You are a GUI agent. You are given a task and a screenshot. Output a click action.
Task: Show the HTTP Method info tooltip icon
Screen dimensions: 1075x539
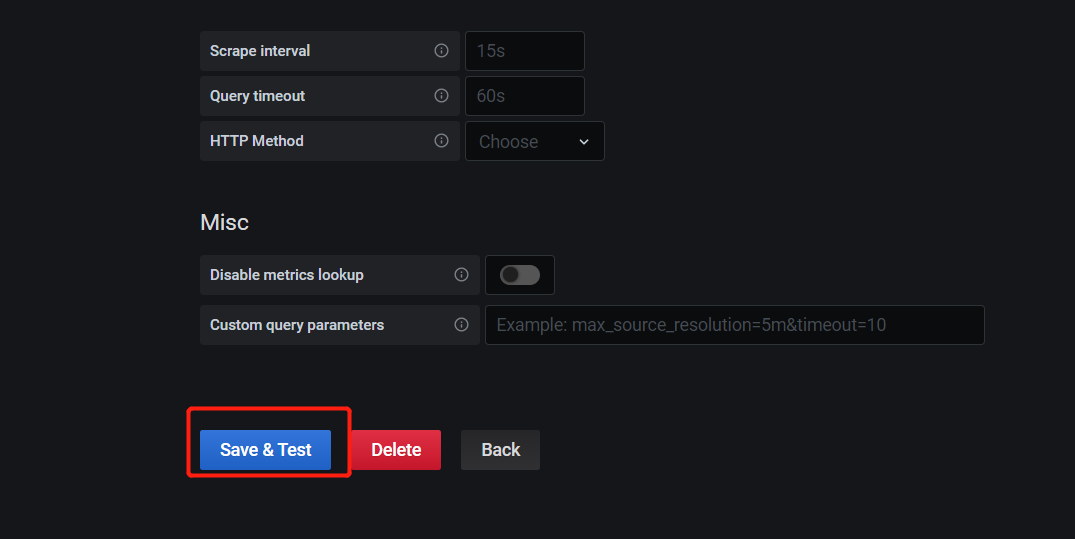442,141
